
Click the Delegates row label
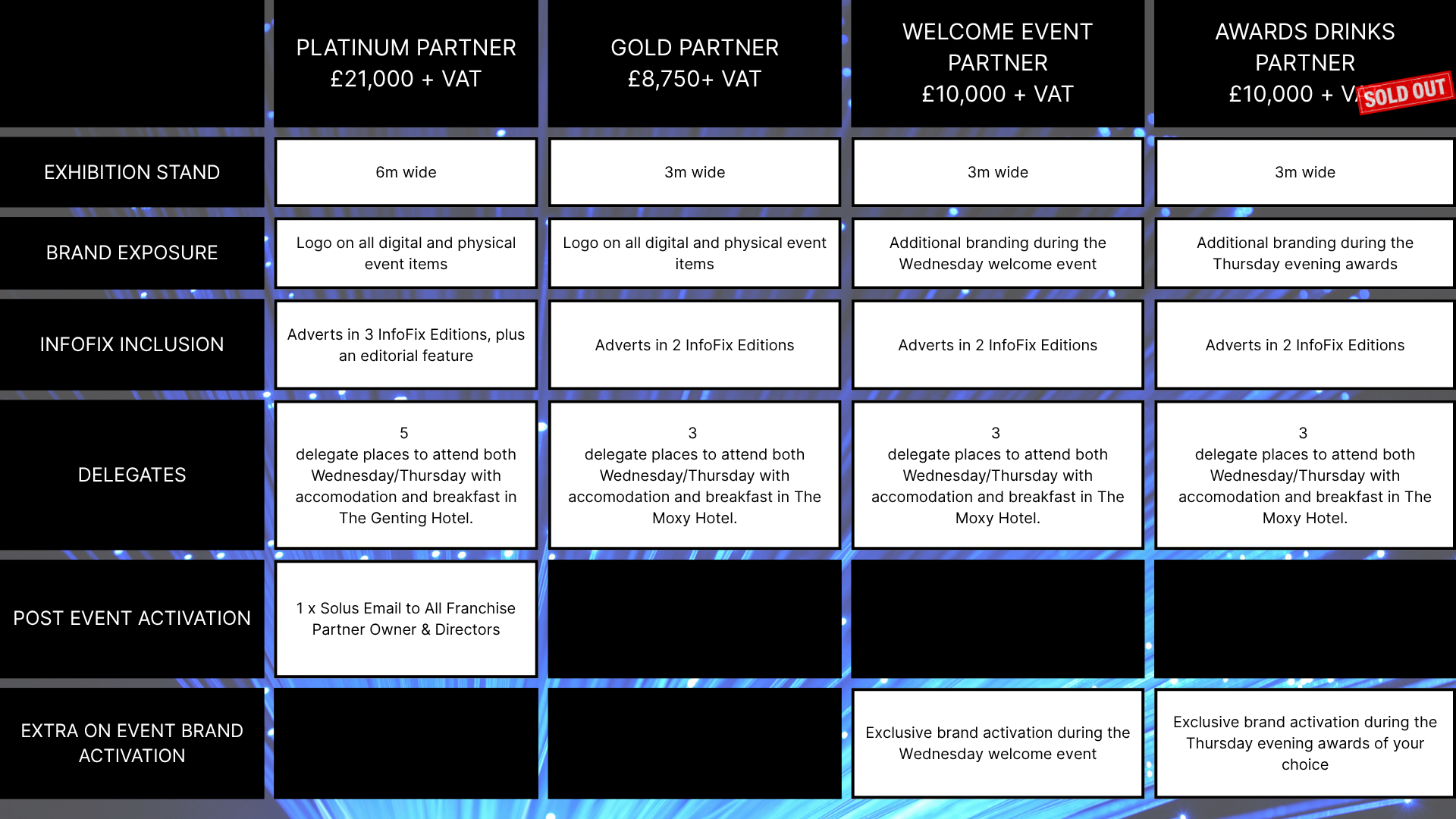pos(132,475)
